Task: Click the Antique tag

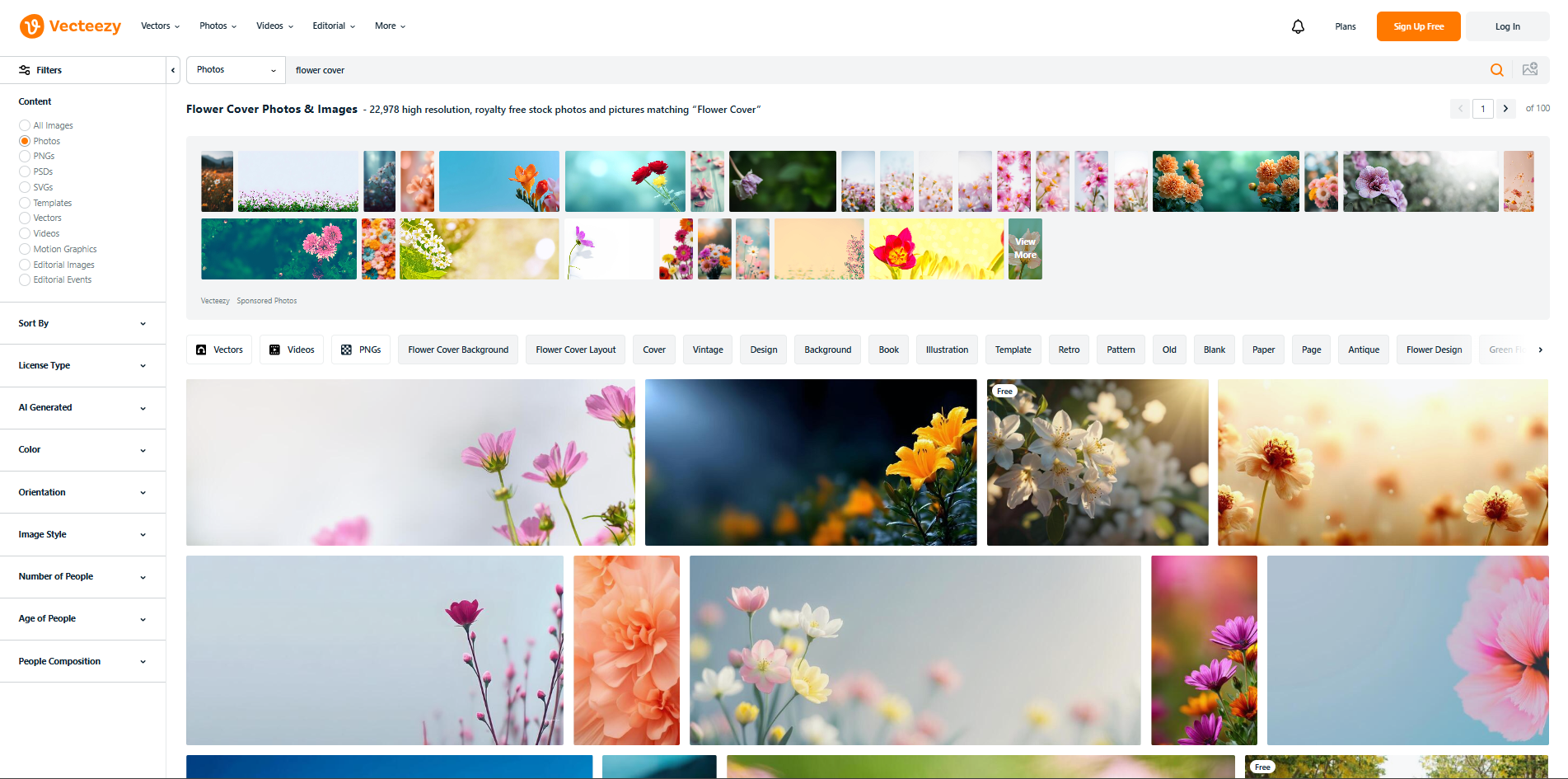Action: click(x=1364, y=350)
